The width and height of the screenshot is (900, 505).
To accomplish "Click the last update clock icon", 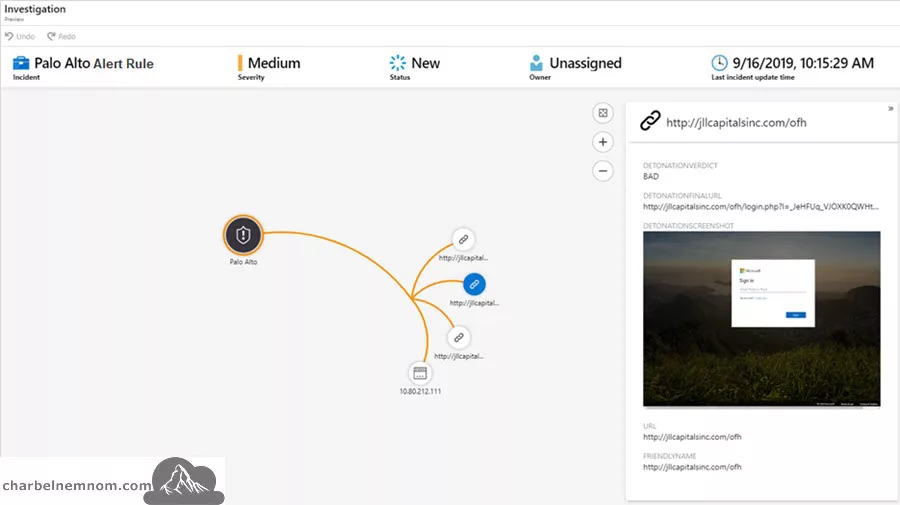I will pyautogui.click(x=719, y=63).
